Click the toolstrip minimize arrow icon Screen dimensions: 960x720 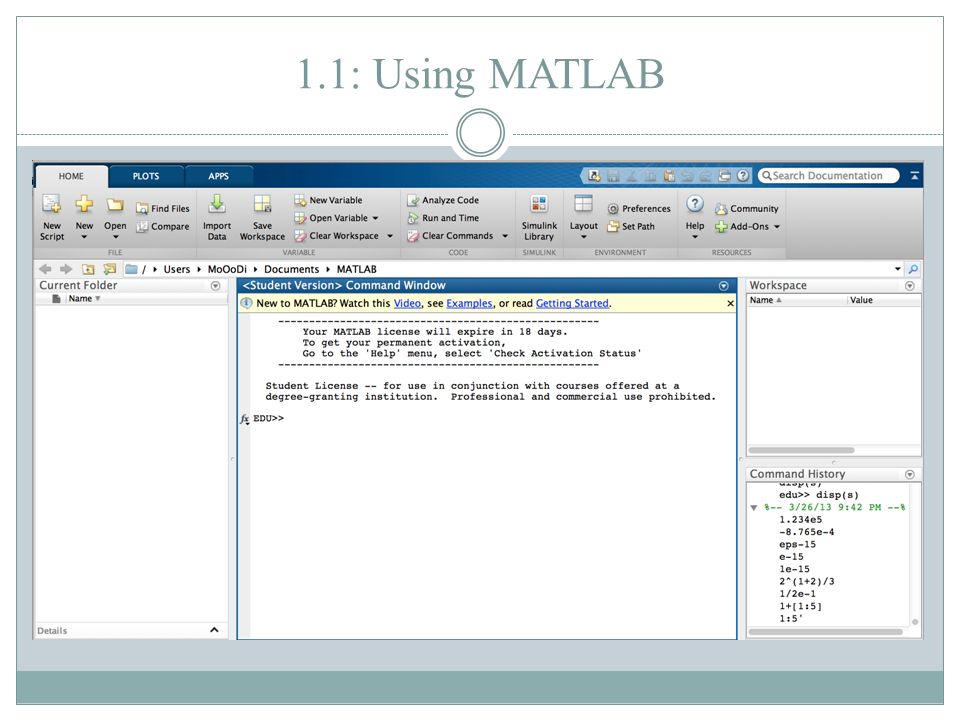click(x=914, y=176)
